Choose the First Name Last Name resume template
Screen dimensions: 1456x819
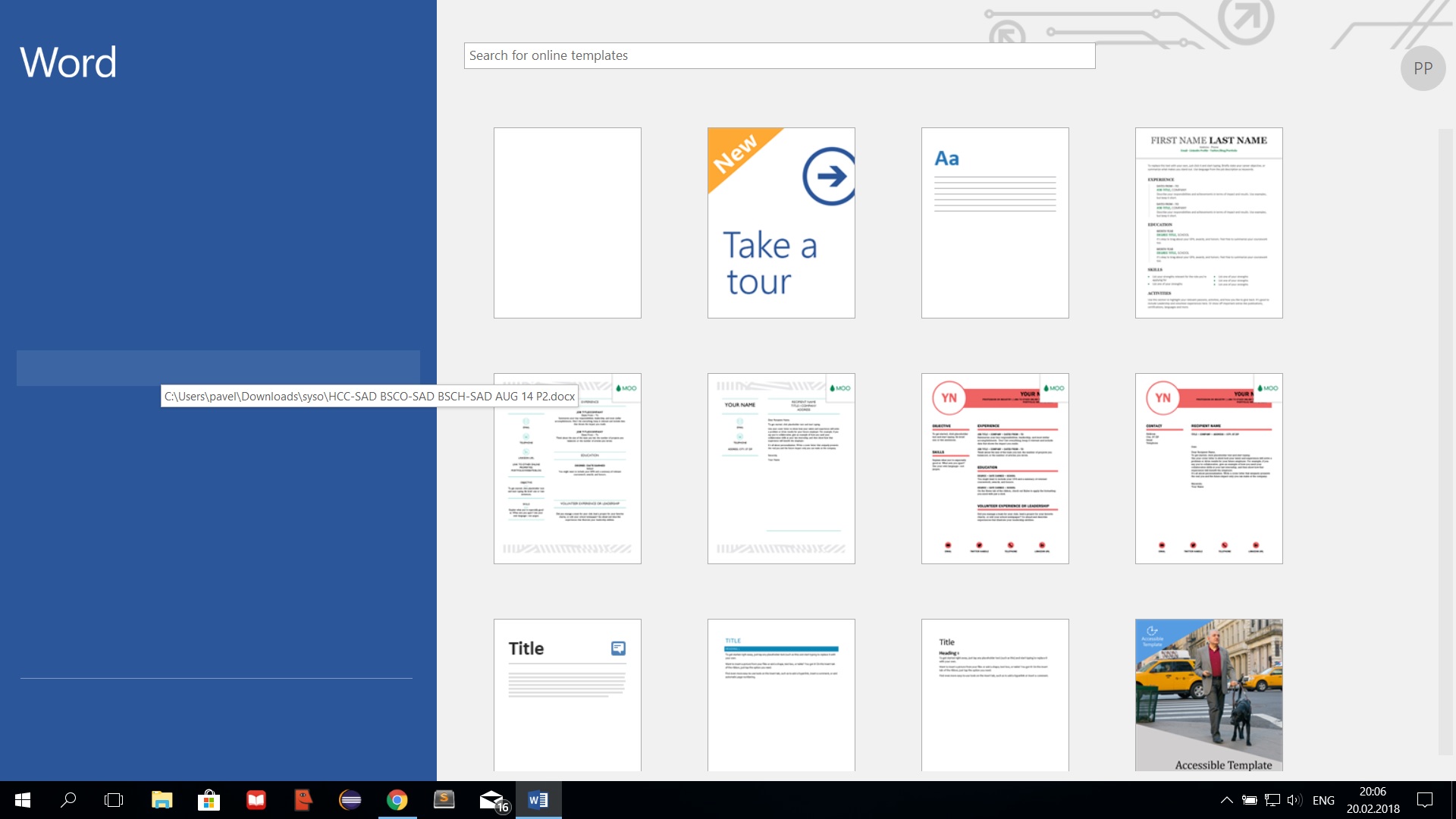click(x=1209, y=223)
